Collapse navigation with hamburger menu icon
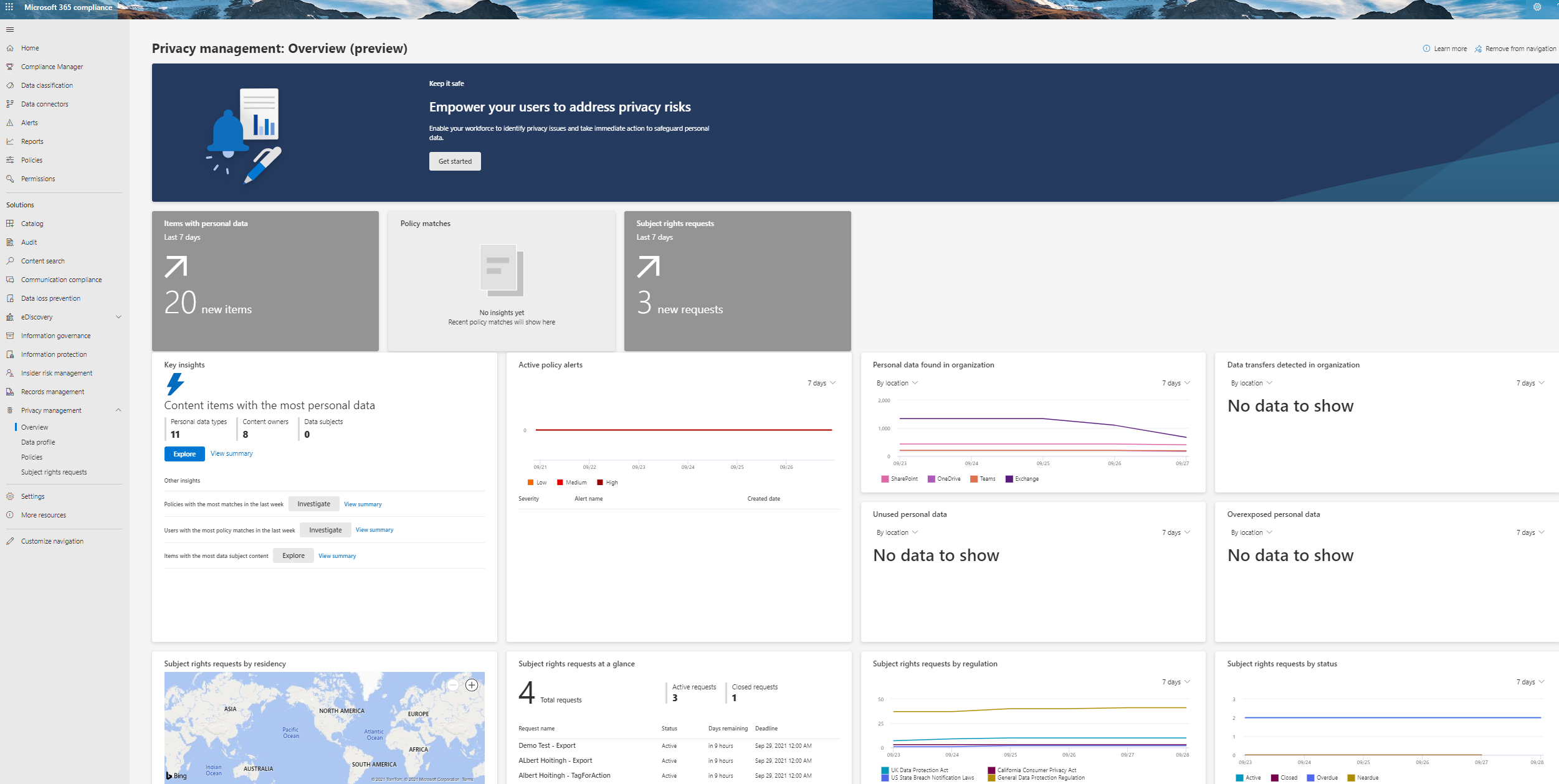The image size is (1559, 784). 10,29
